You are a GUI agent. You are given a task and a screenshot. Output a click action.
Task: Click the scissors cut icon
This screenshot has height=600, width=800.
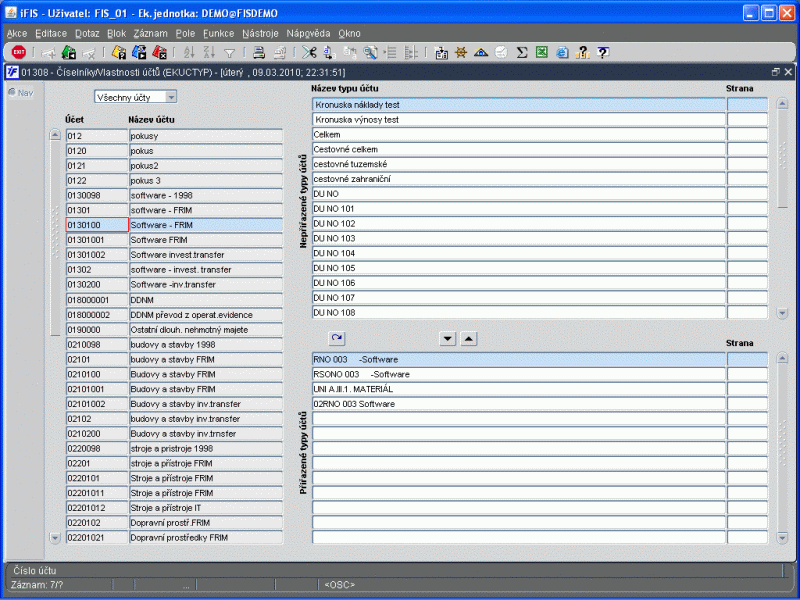(x=309, y=53)
